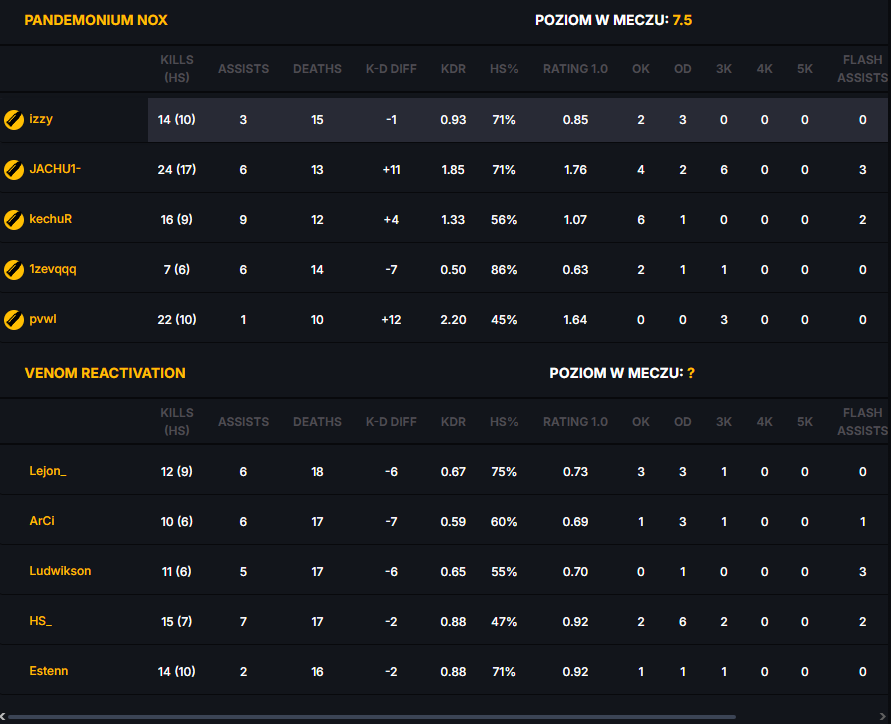The image size is (891, 724).
Task: Click Lejon_ HS% value 75%
Action: point(504,472)
